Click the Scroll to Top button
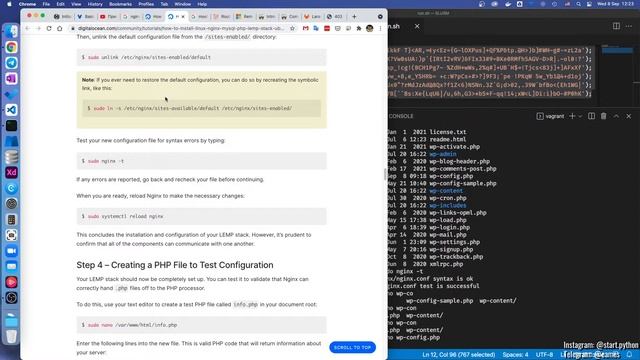This screenshot has width=640, height=360. [352, 347]
